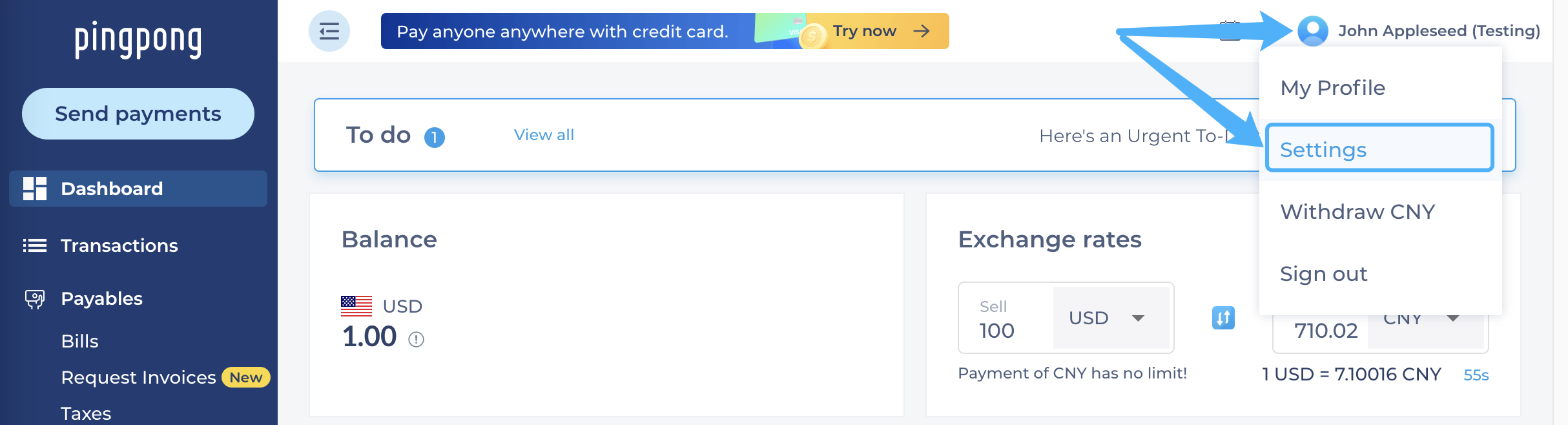The height and width of the screenshot is (425, 1568).
Task: Select Settings from the account menu
Action: [1323, 149]
